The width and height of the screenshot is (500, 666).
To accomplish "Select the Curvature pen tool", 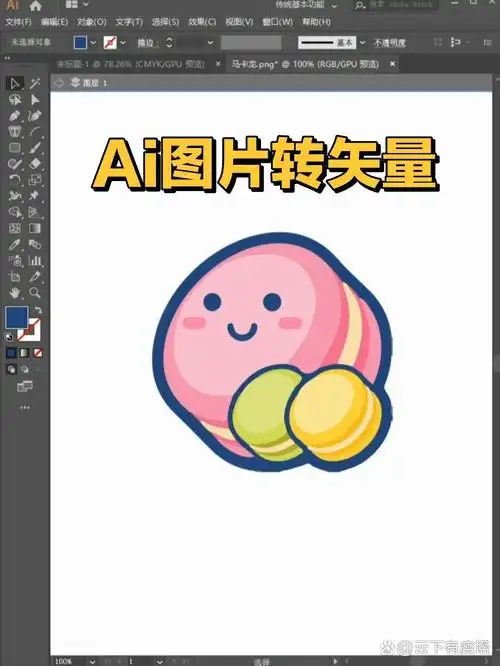I will pyautogui.click(x=35, y=116).
